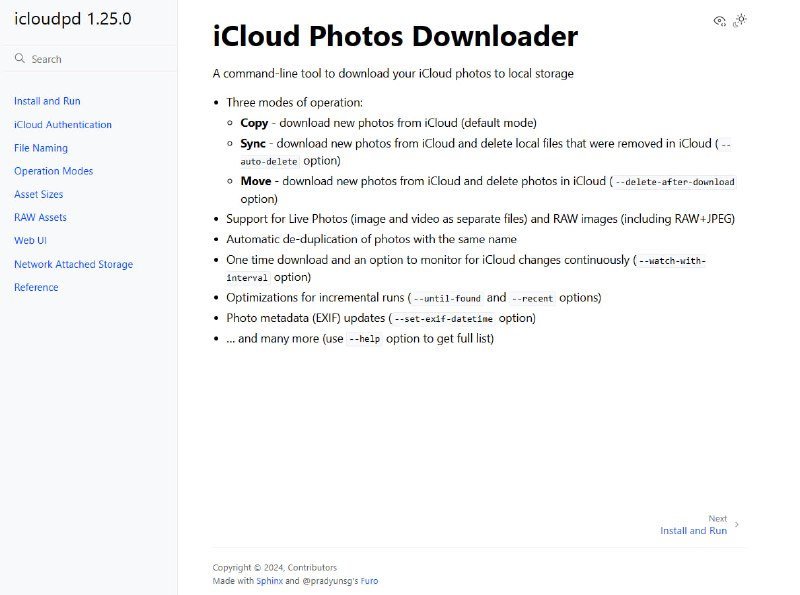This screenshot has width=800, height=595.
Task: Click the magnifying glass search icon
Action: pos(18,58)
